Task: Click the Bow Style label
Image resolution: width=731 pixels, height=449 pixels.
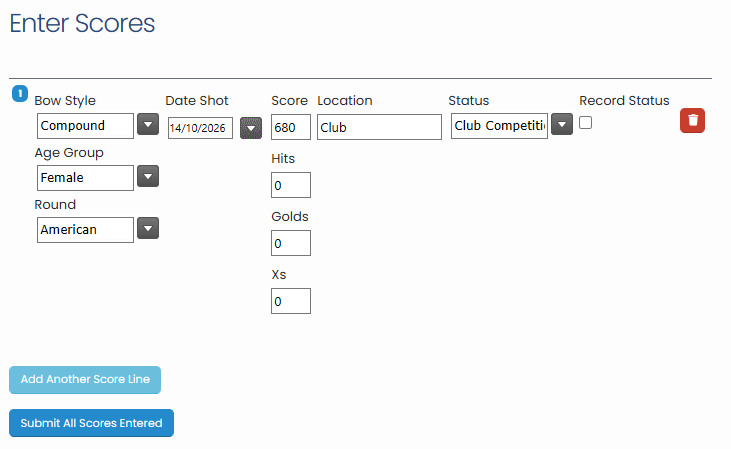Action: pos(65,101)
